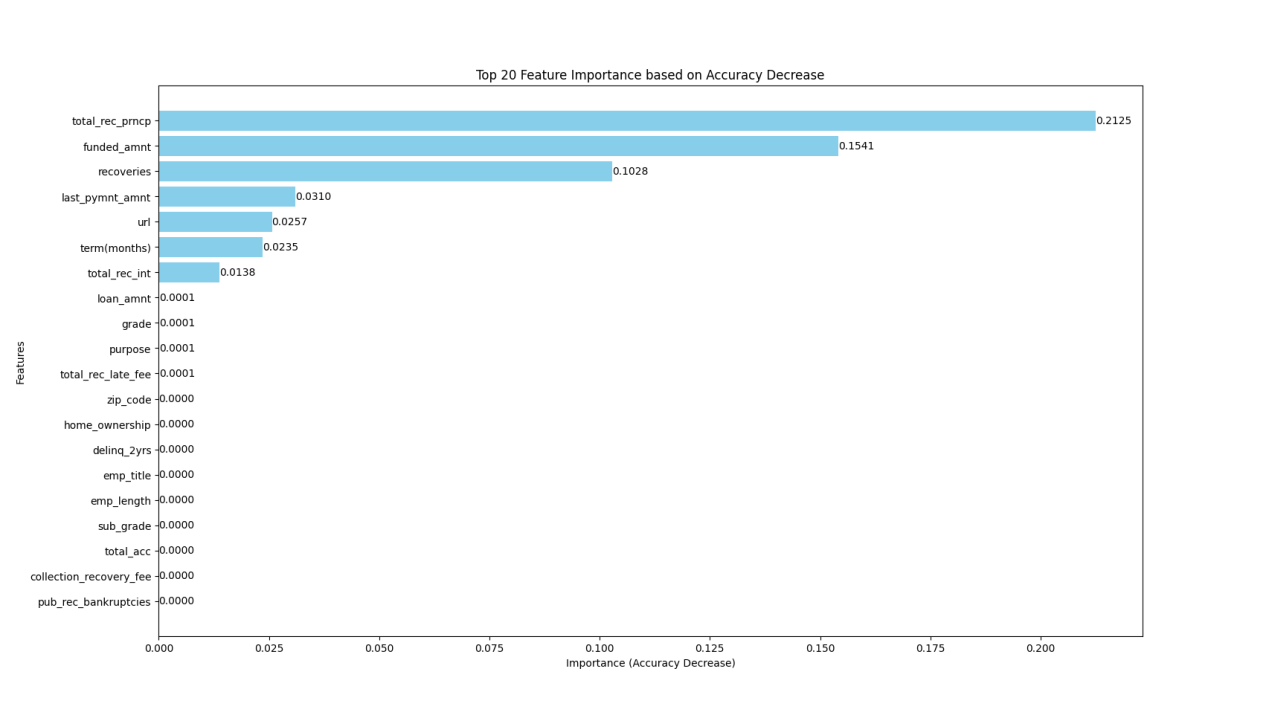Image resolution: width=1269 pixels, height=715 pixels.
Task: Click the chart title text
Action: [650, 75]
